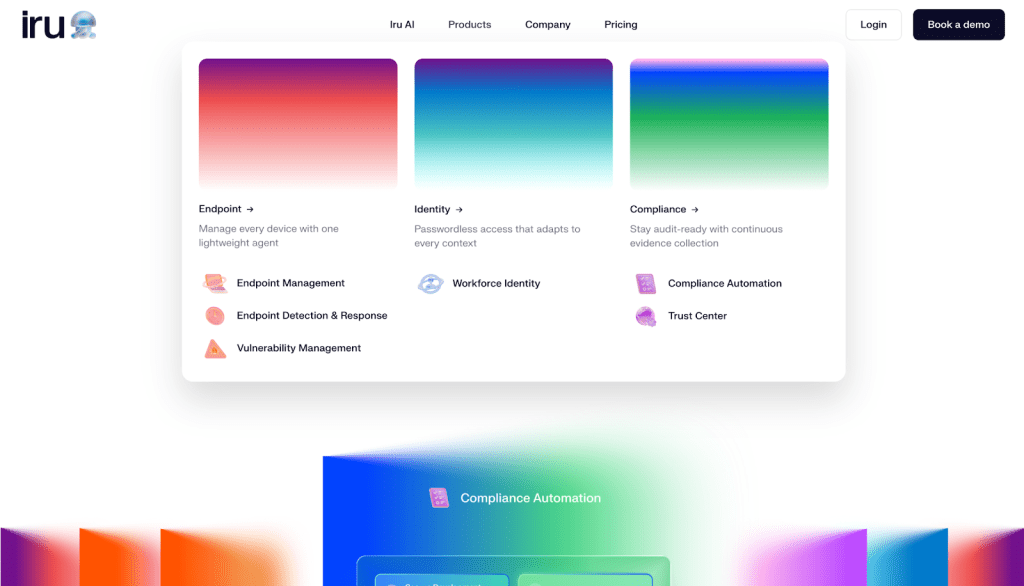Click the Vulnerability Management triangle icon
1024x586 pixels.
215,349
